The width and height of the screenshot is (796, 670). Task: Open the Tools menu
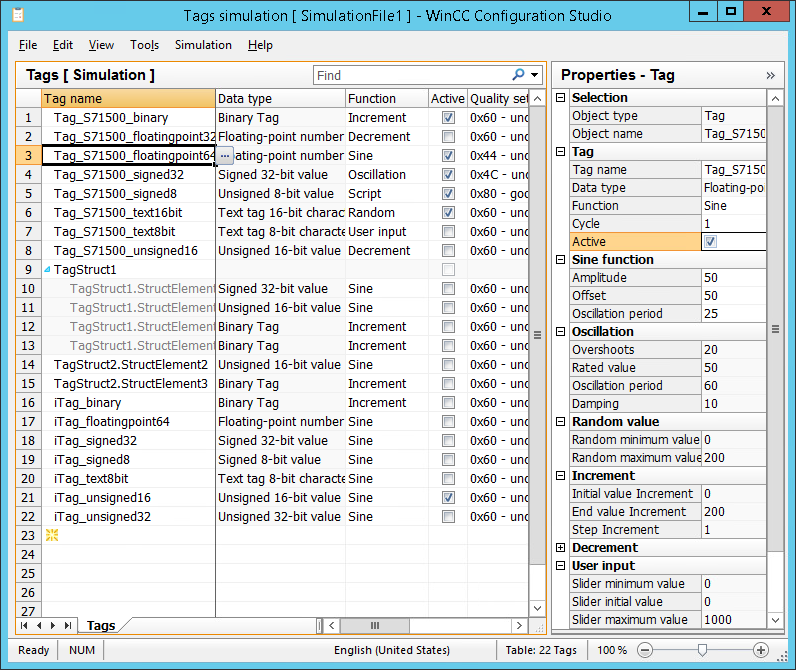tap(144, 45)
